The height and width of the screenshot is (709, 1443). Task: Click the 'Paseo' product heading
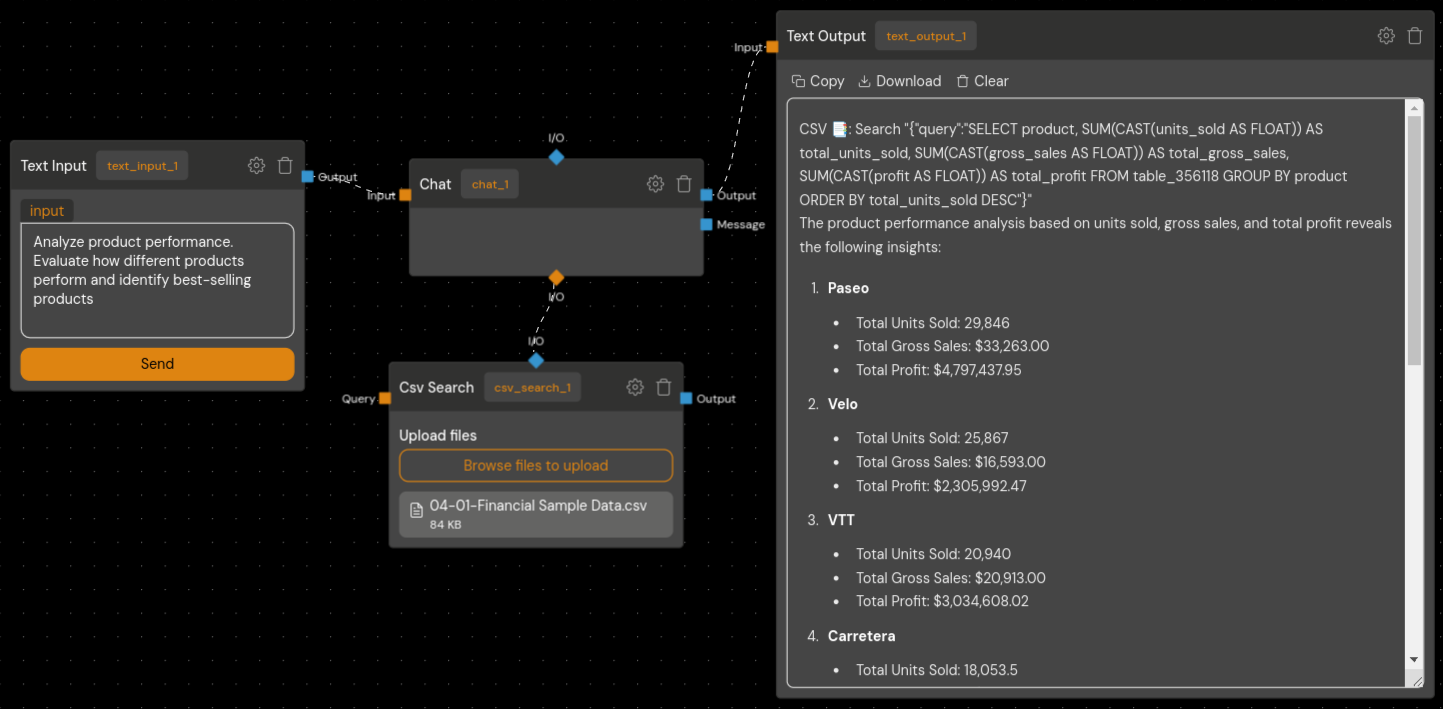pos(848,288)
